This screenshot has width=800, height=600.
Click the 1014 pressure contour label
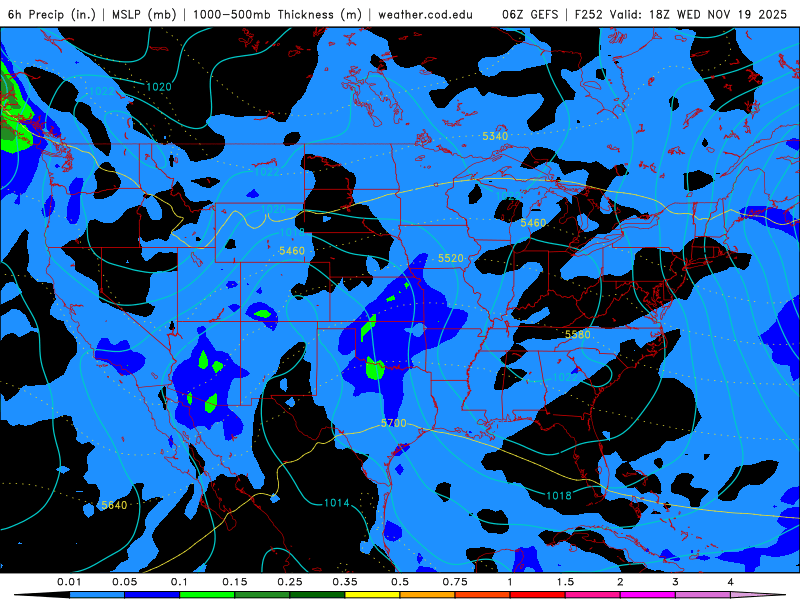337,503
